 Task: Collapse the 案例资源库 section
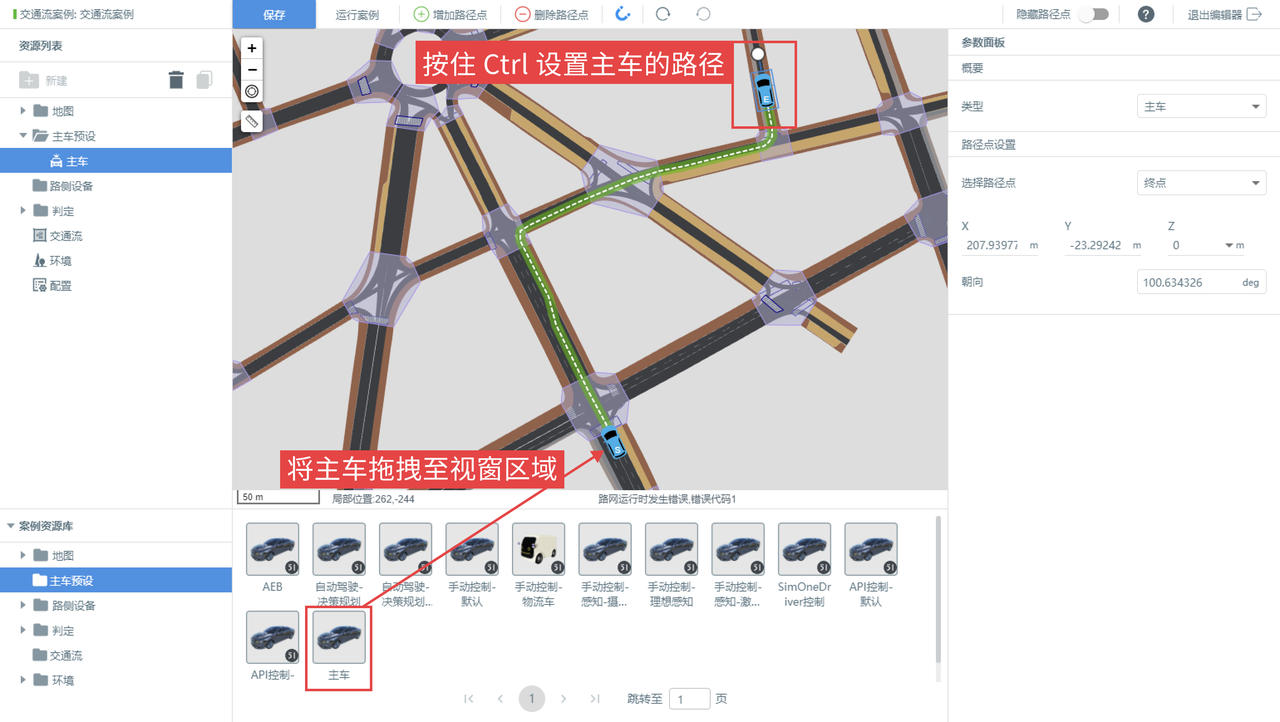pos(11,526)
